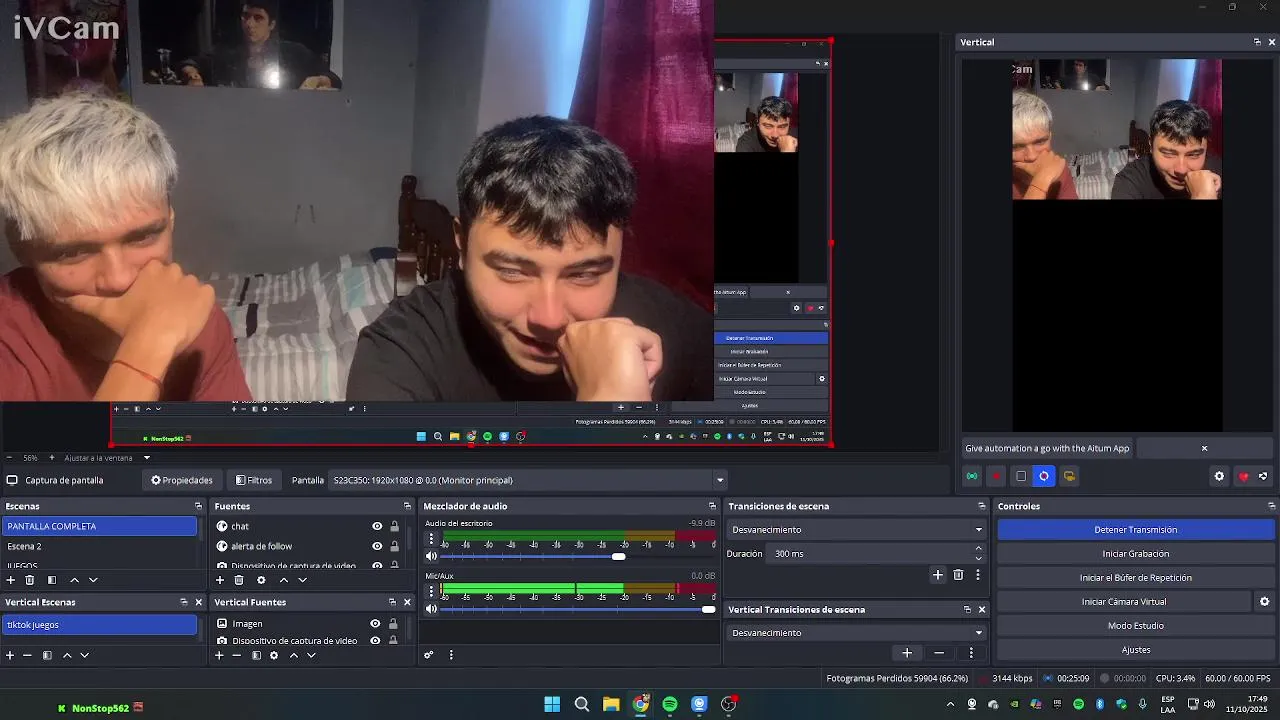Move source up in Fuentes toolbar
Viewport: 1280px width, 720px height.
pos(284,580)
